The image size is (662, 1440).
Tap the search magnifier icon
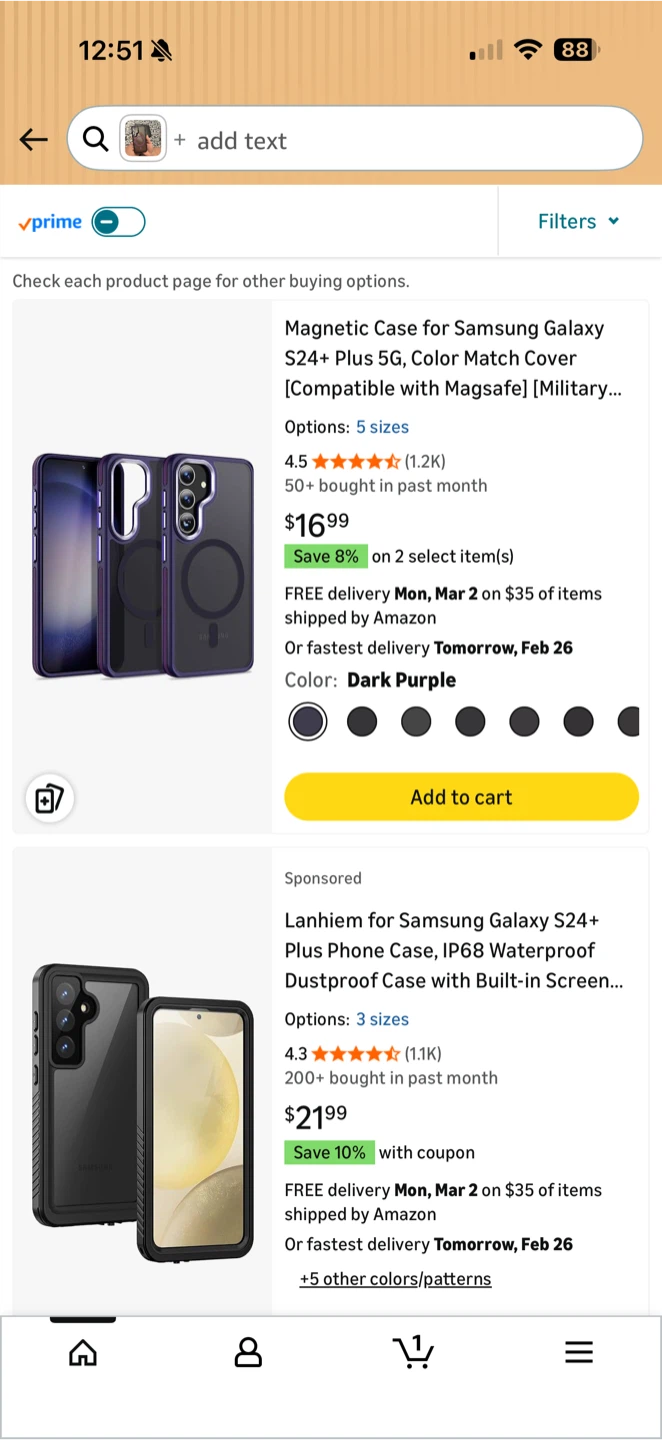(95, 139)
